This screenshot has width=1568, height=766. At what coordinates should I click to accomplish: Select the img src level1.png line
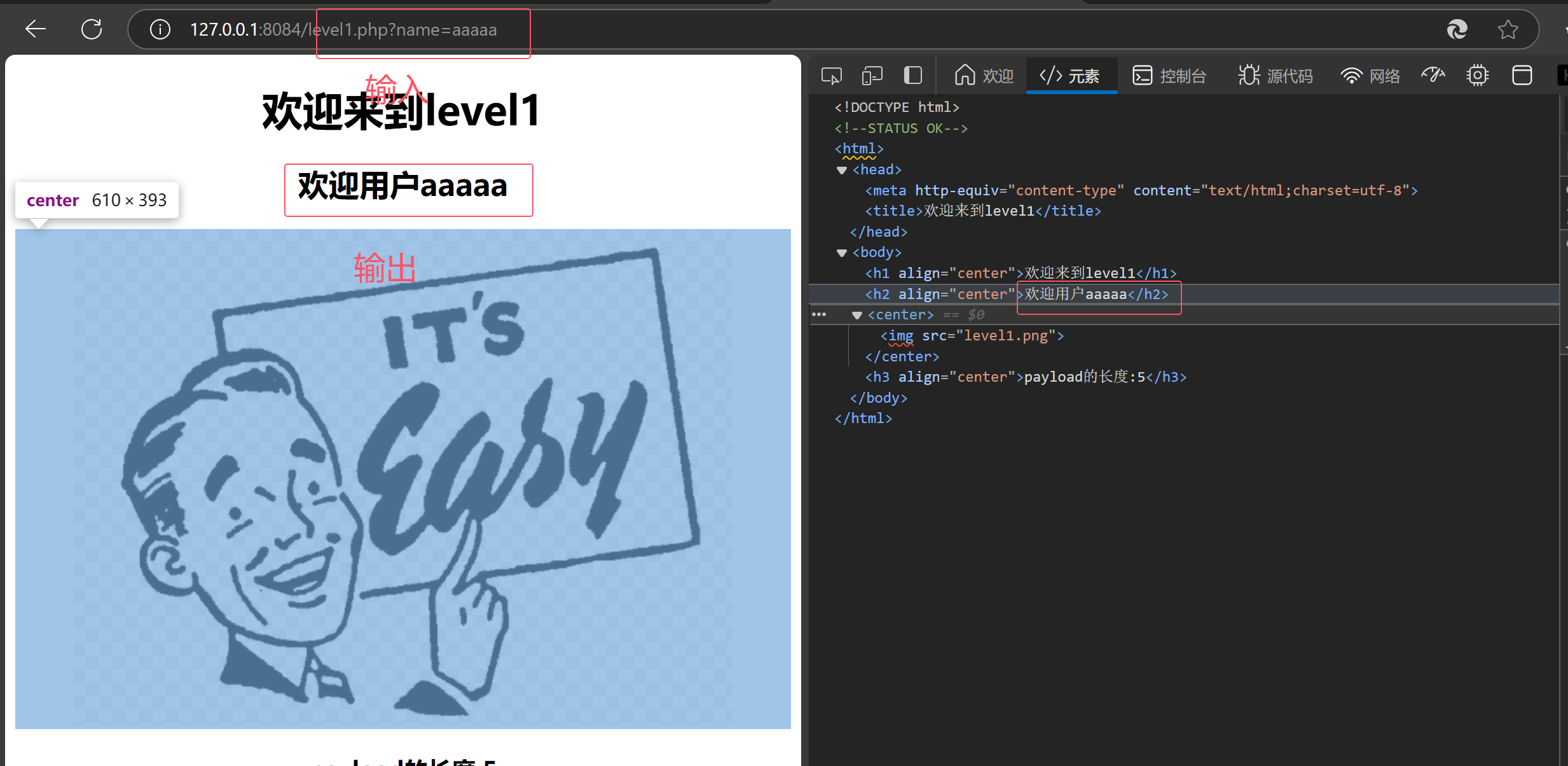tap(972, 336)
